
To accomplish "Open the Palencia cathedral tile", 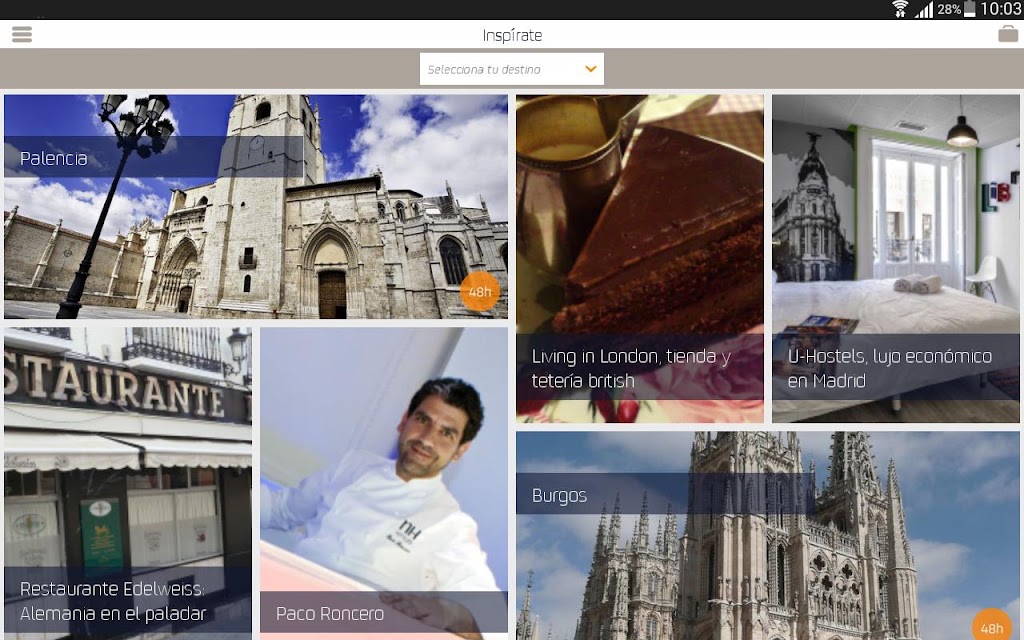I will coord(256,206).
